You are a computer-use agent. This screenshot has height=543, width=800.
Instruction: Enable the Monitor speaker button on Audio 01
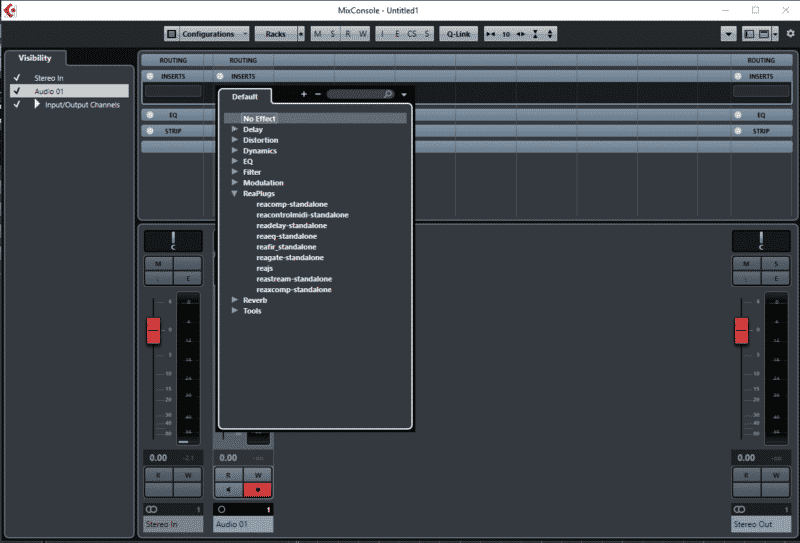tap(228, 490)
